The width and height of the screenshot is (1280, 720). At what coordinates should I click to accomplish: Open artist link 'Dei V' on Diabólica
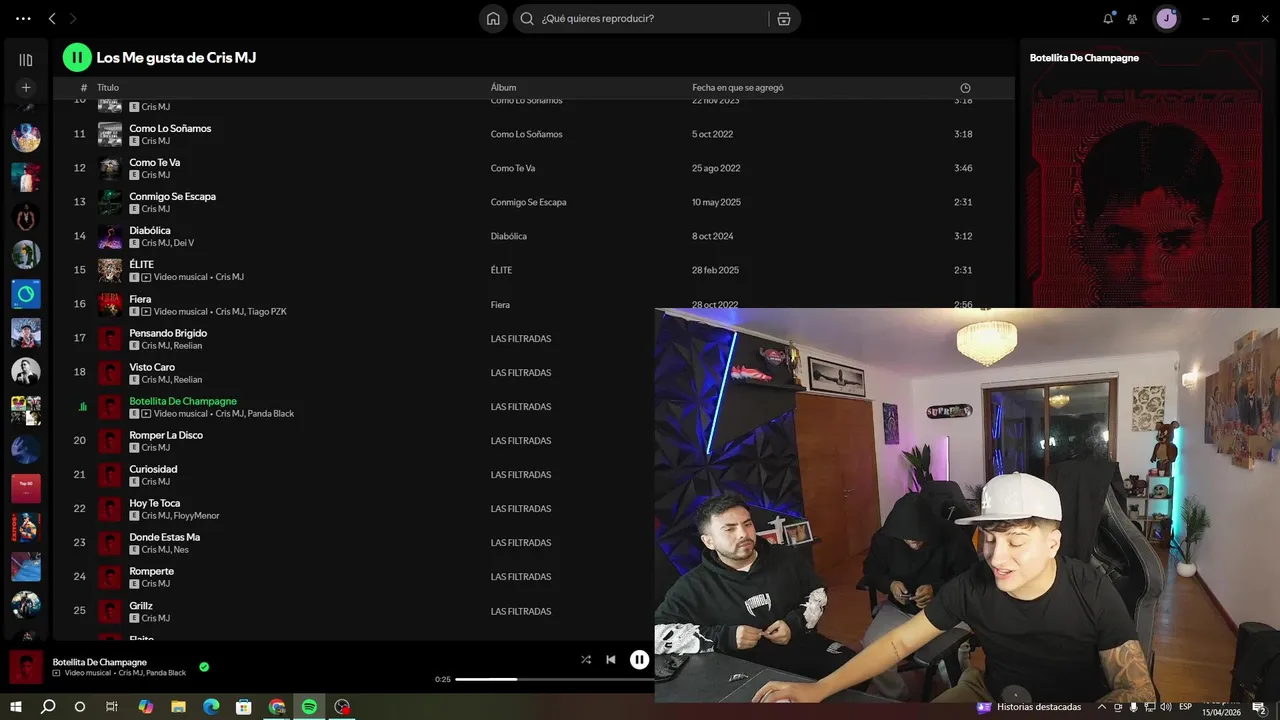[x=184, y=243]
